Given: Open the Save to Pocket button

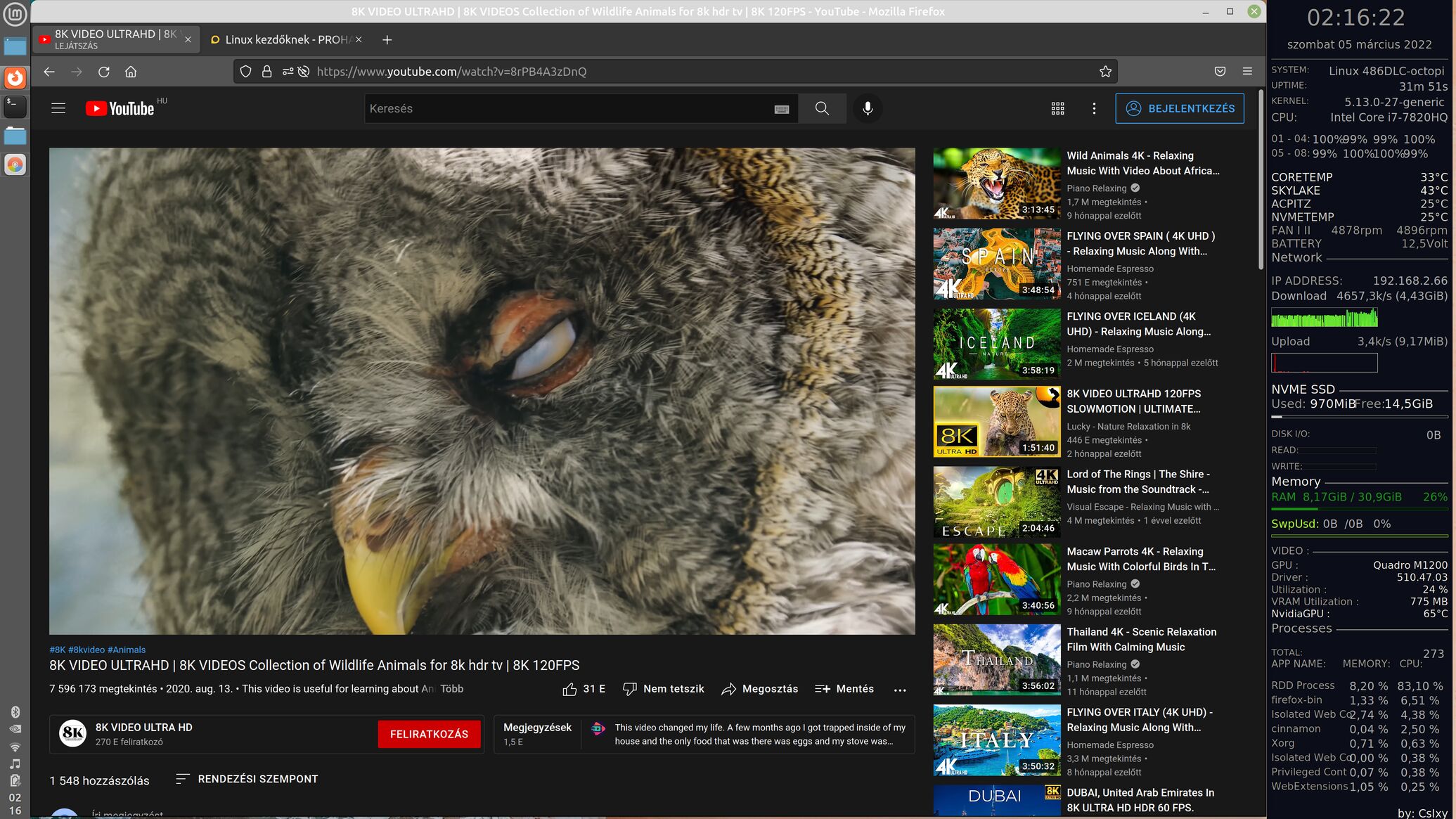Looking at the screenshot, I should [x=1220, y=72].
